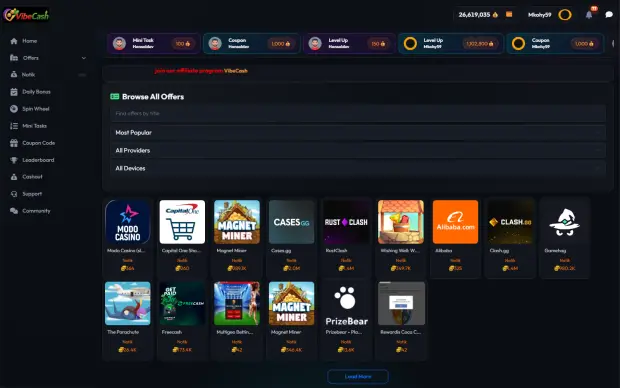620x388 pixels.
Task: Open the Cases.gg offer
Action: click(291, 237)
